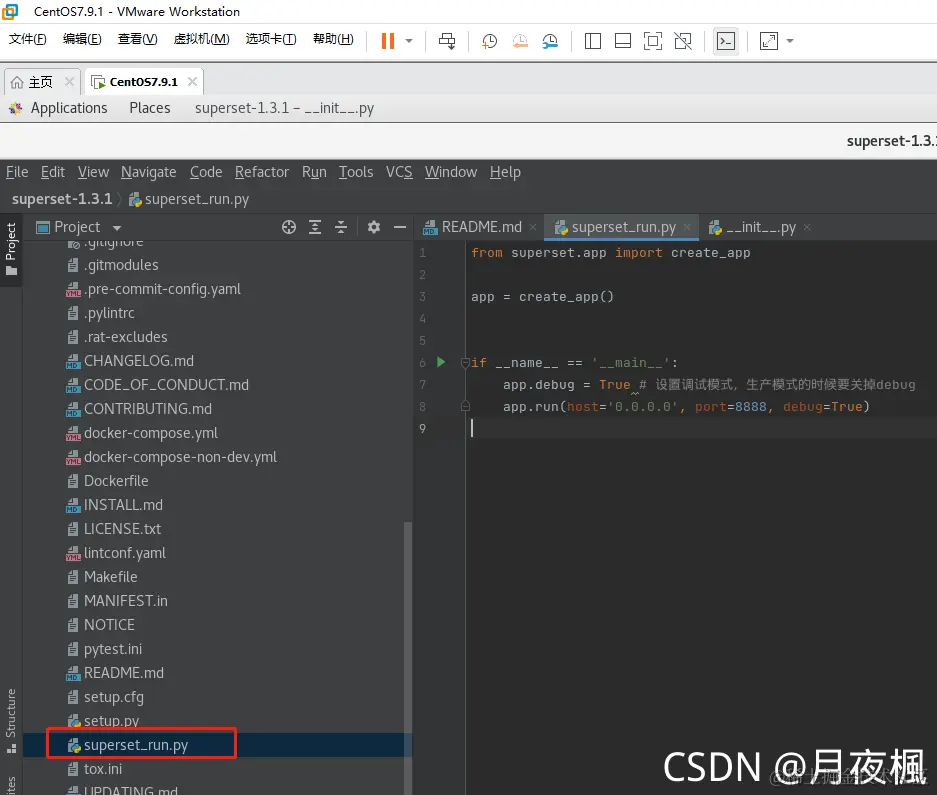Open PyCharm's VCS menu
Screen dimensions: 937x795
tap(399, 172)
